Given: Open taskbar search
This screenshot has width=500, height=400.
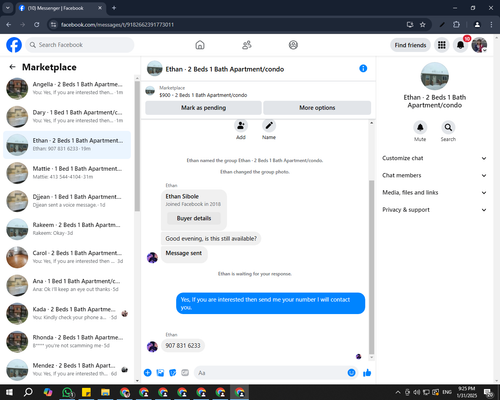Looking at the screenshot, I should (x=28, y=392).
